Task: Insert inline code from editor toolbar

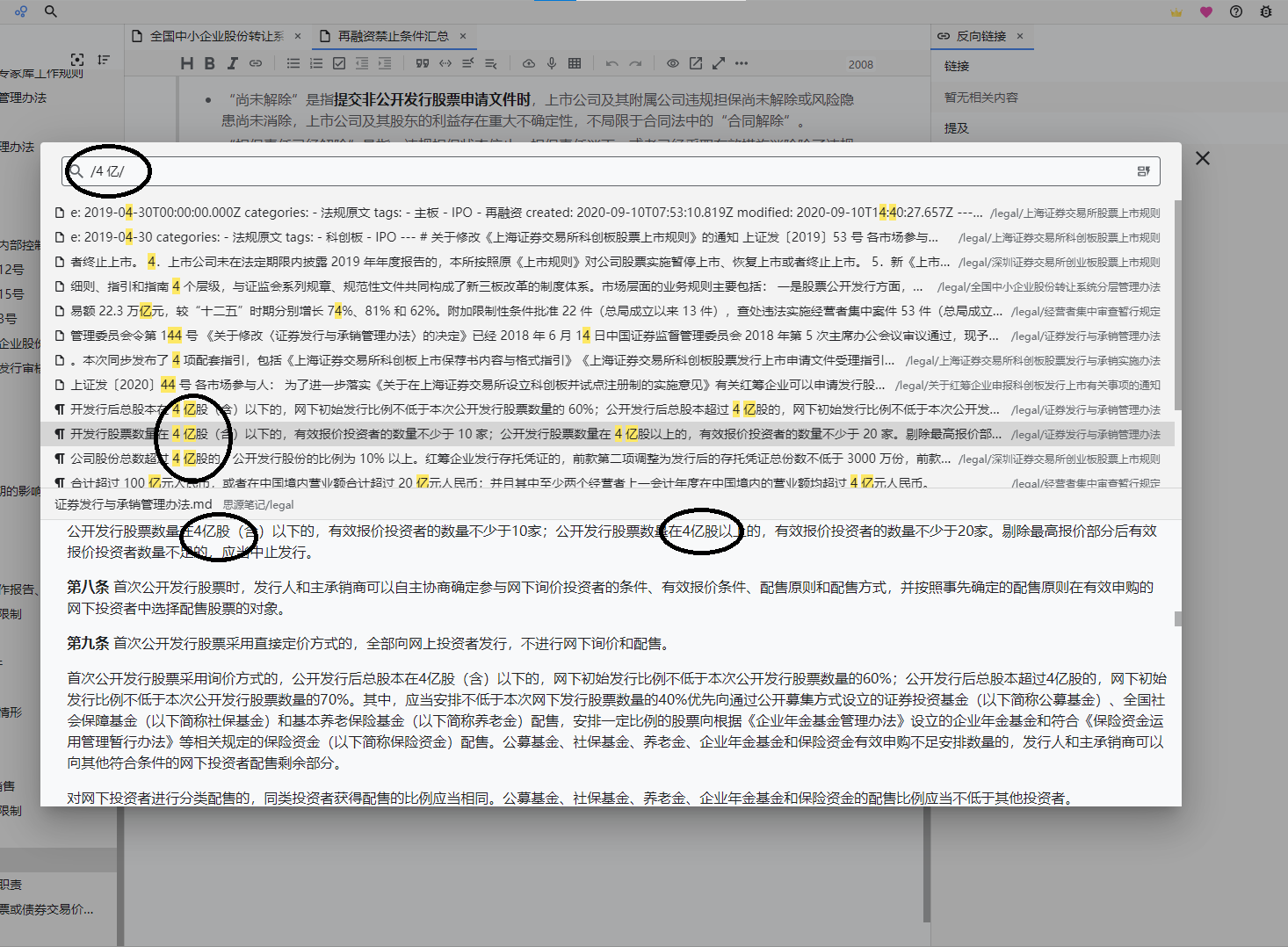Action: click(445, 63)
